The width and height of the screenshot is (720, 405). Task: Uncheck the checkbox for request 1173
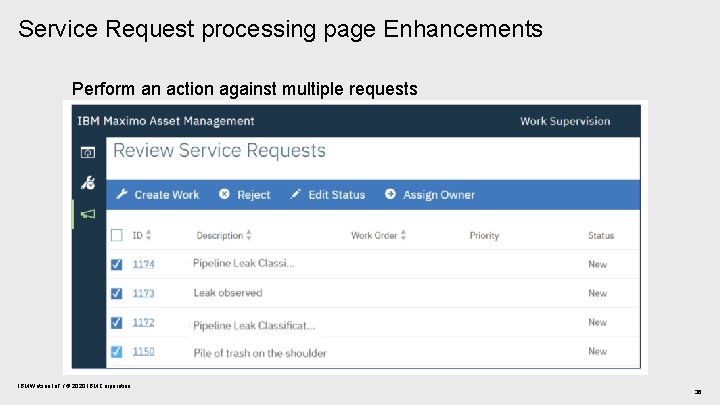click(x=117, y=293)
